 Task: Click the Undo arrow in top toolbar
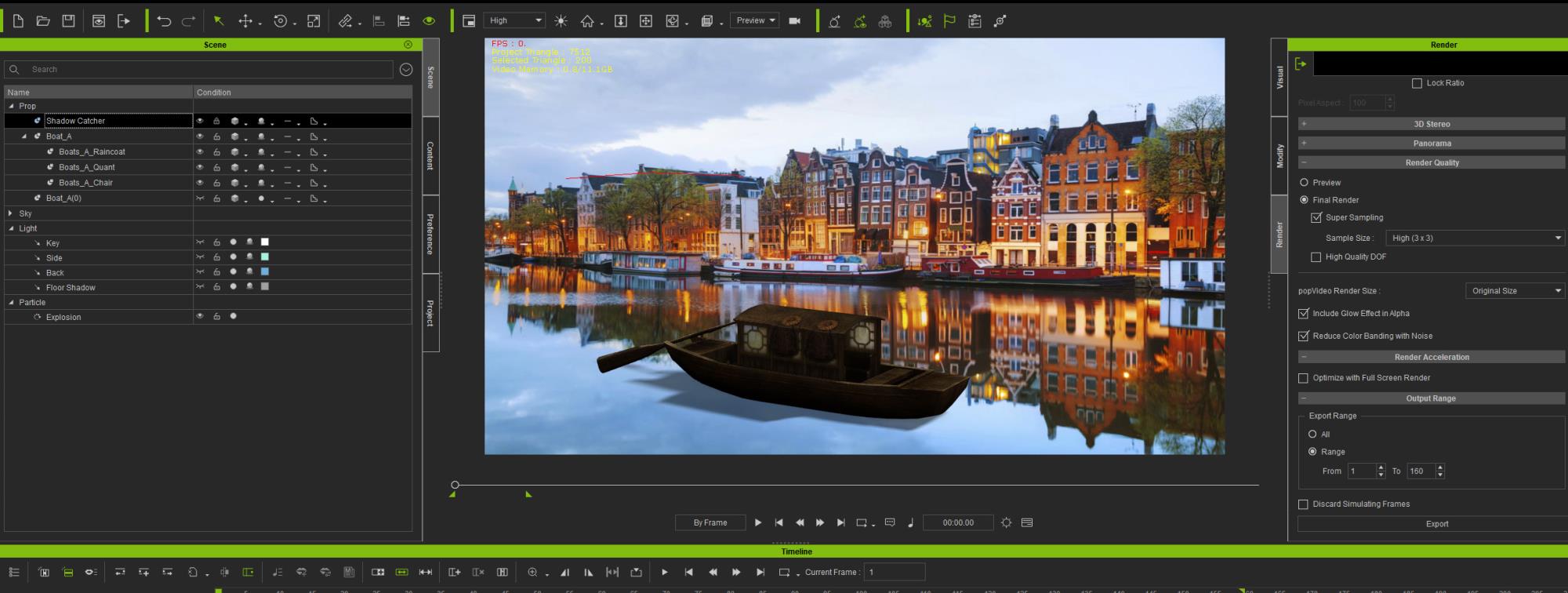click(163, 21)
